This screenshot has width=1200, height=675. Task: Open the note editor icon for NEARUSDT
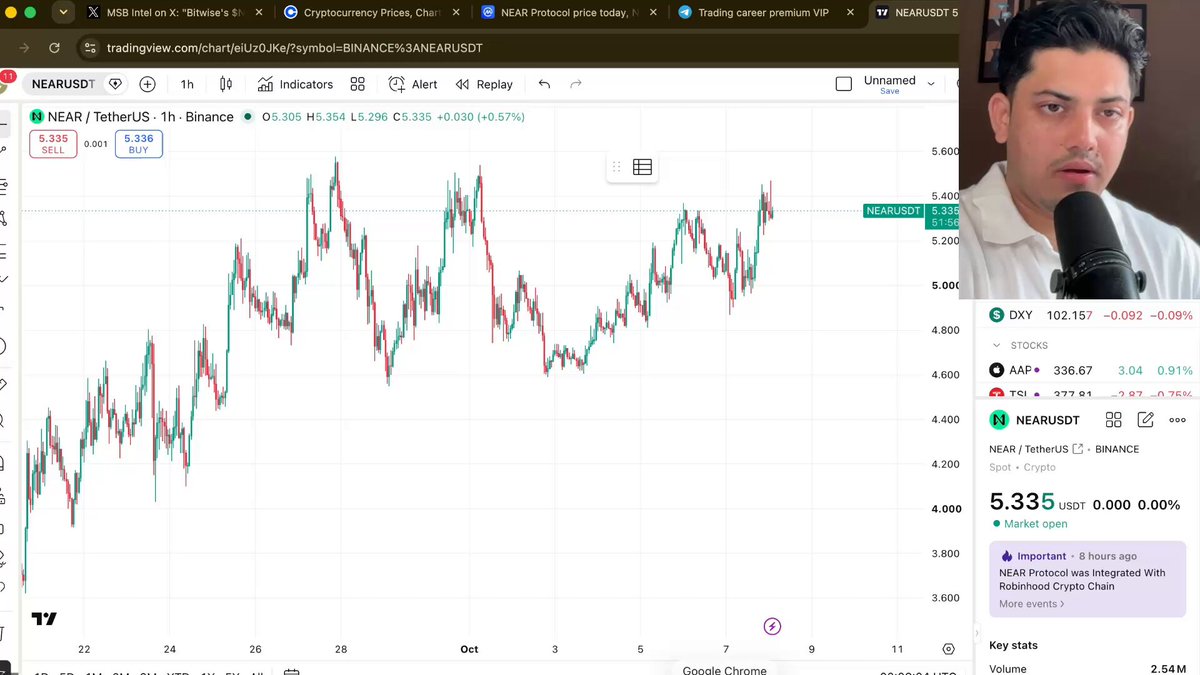[x=1145, y=420]
